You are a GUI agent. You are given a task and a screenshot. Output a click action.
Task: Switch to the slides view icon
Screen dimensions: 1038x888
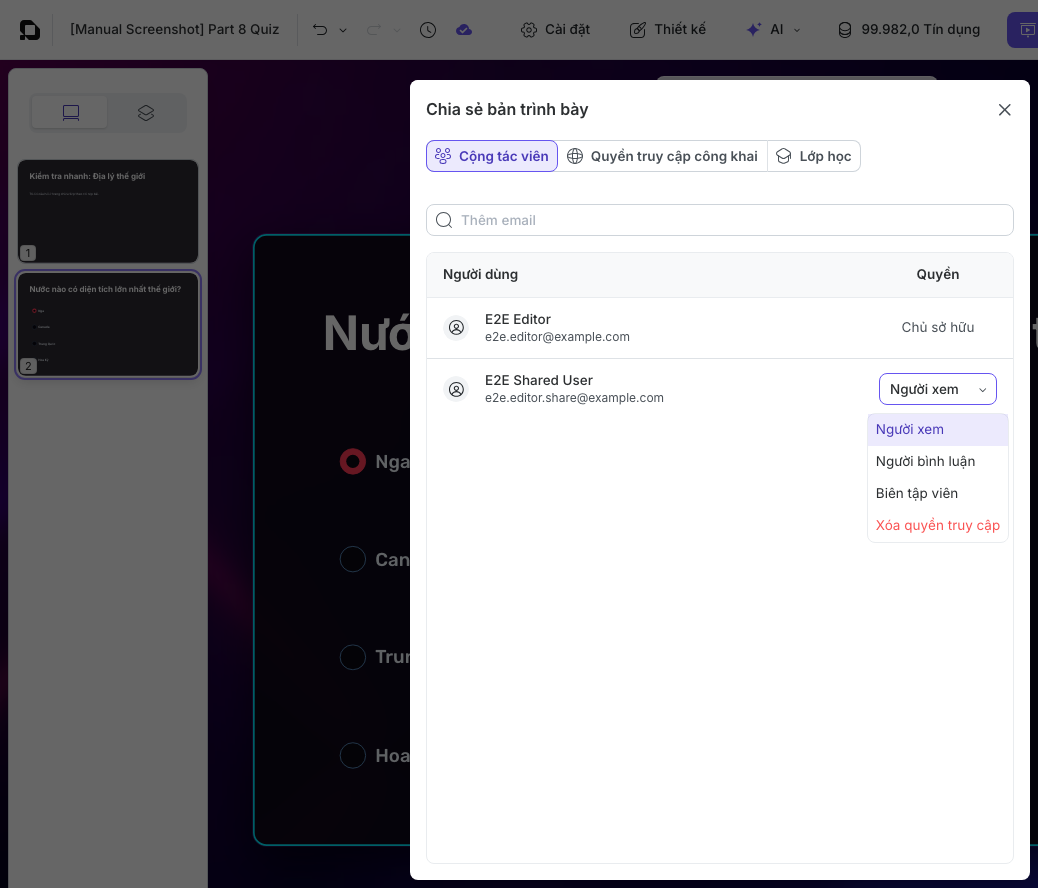pos(71,113)
